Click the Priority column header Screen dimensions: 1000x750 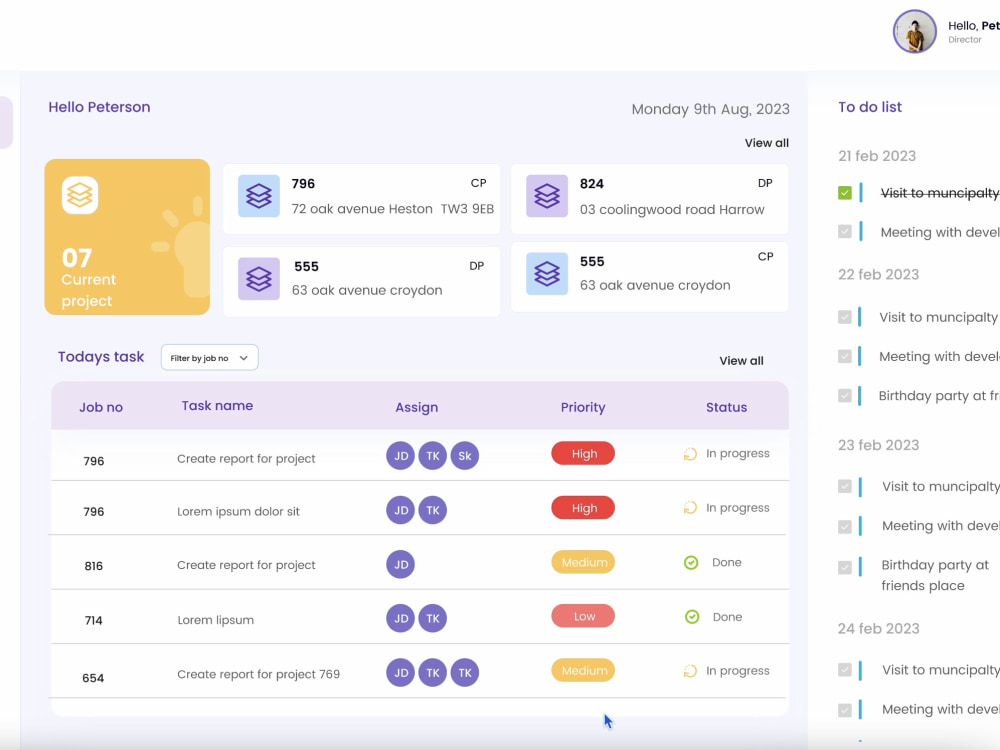583,408
